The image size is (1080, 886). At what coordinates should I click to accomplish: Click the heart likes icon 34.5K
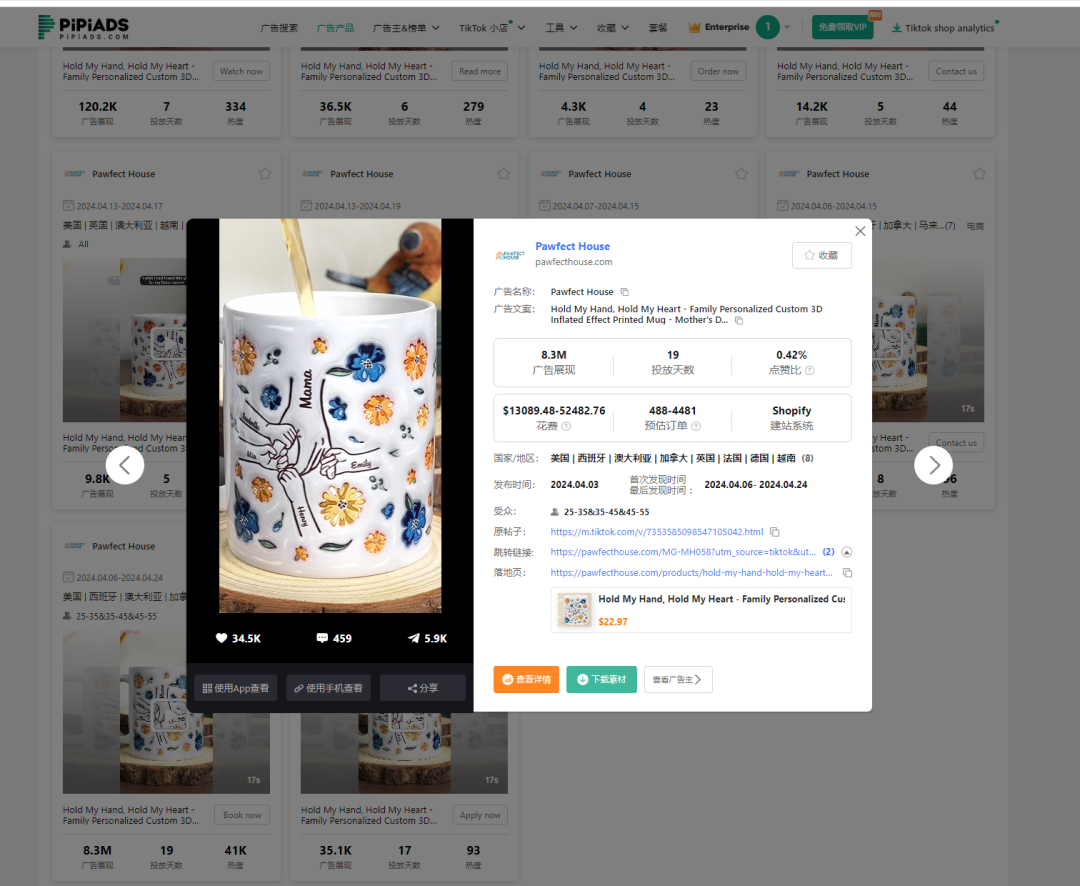[x=221, y=638]
